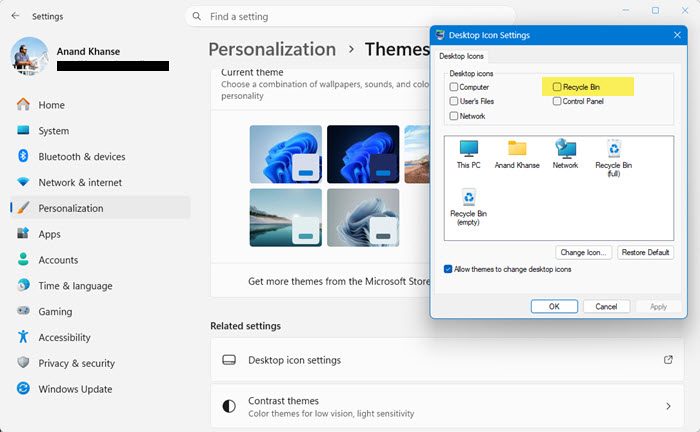This screenshot has width=700, height=432.
Task: Select This PC icon in preview list
Action: [x=468, y=154]
